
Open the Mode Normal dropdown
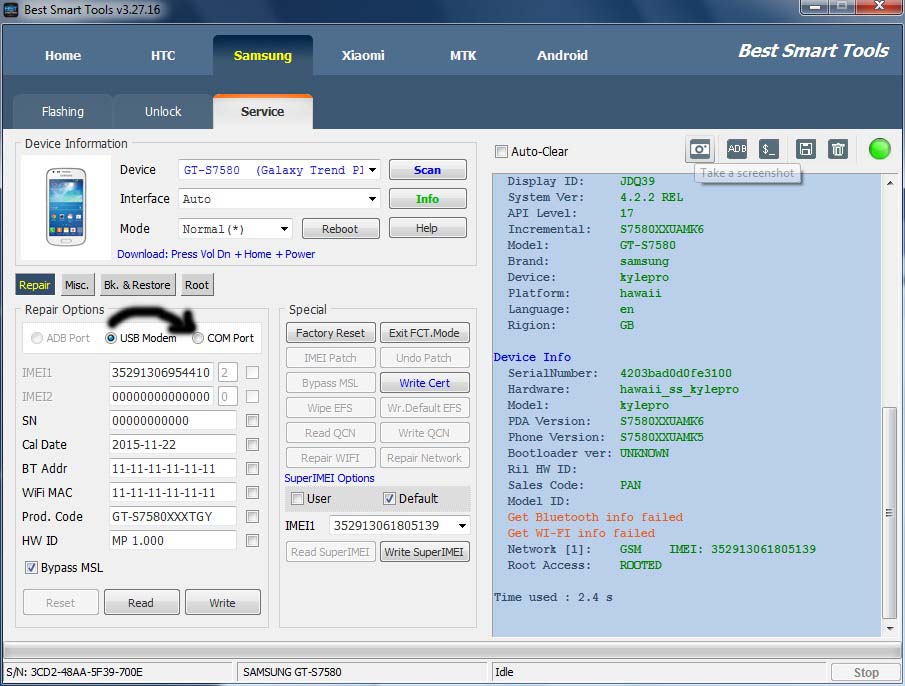(x=285, y=229)
